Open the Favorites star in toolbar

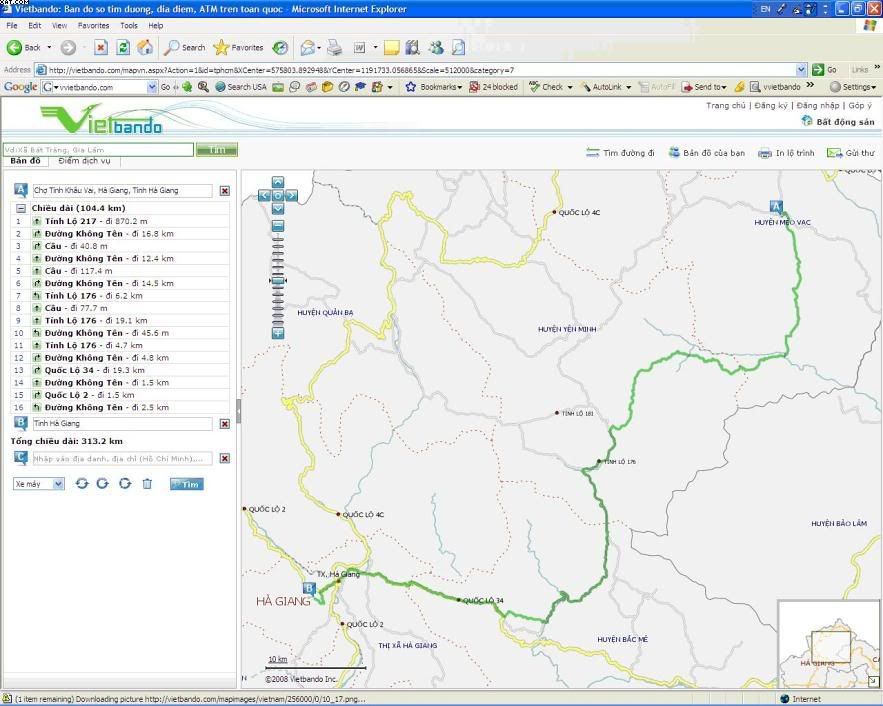[x=238, y=48]
